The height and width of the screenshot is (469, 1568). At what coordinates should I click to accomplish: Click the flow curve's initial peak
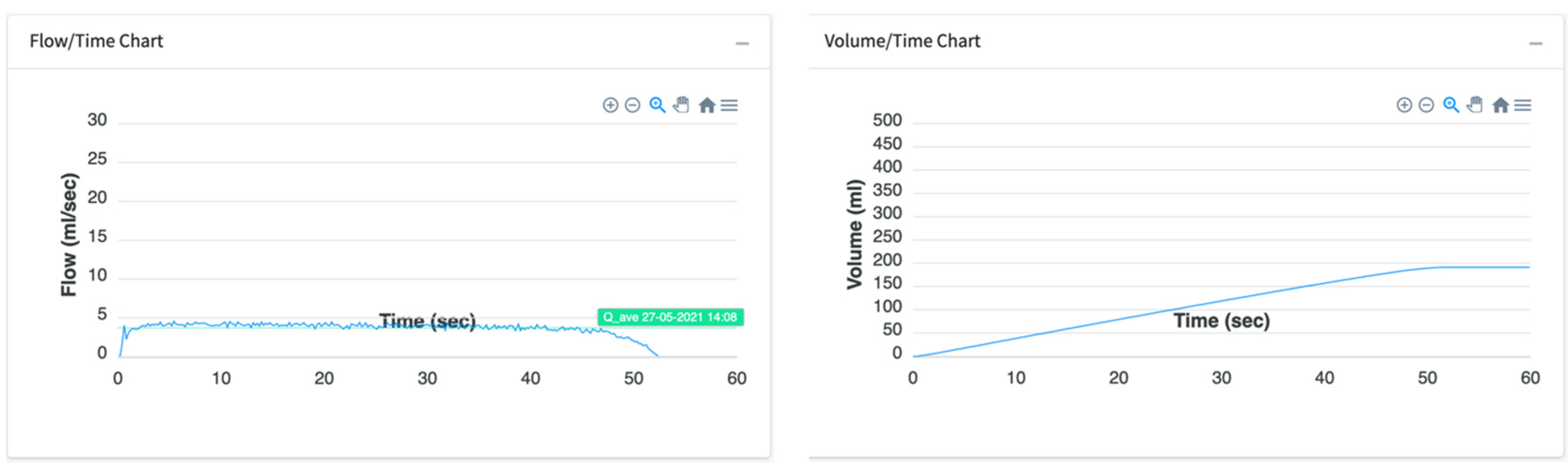pos(124,327)
